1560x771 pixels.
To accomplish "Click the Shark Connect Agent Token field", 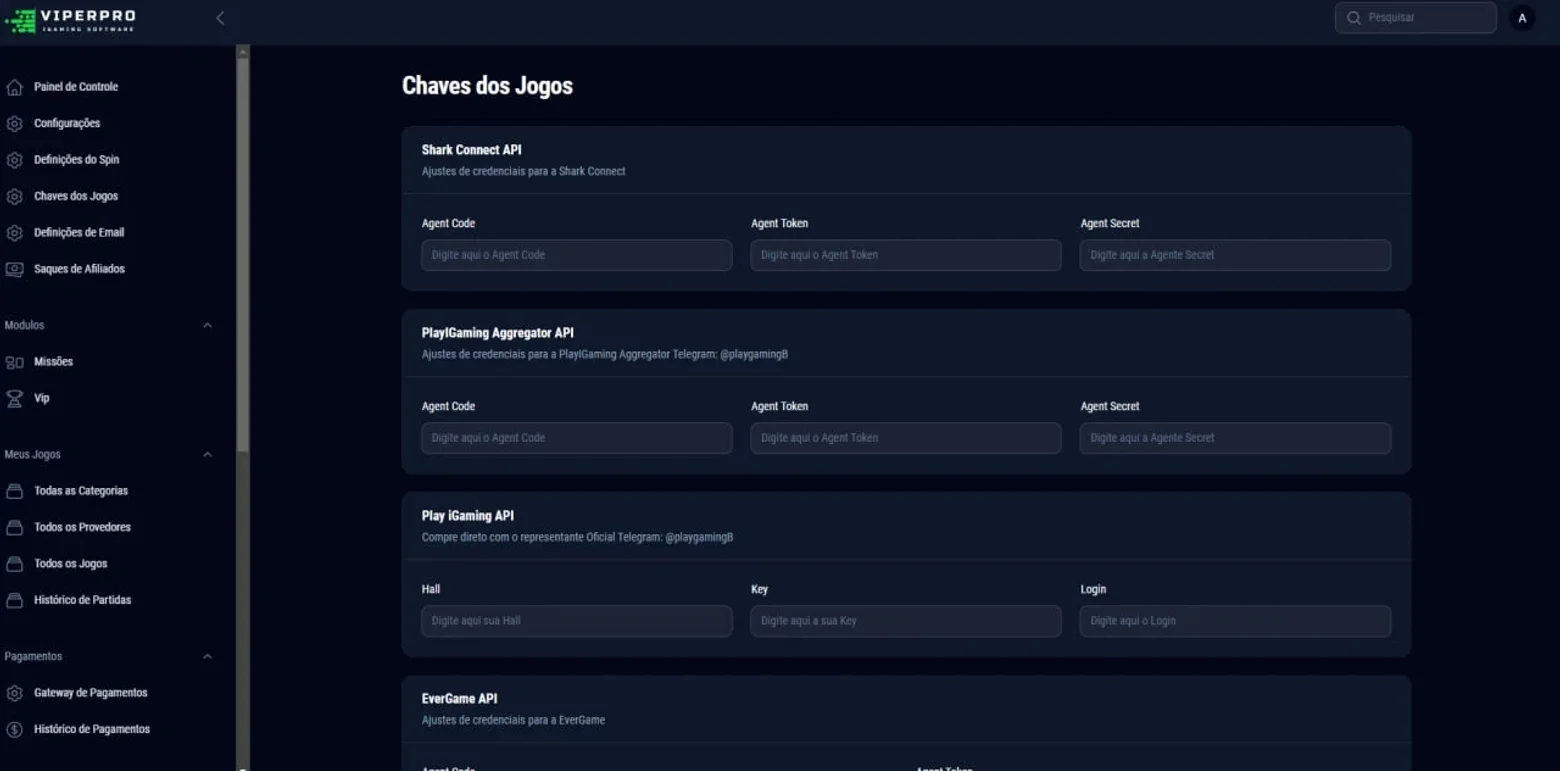I will pos(905,255).
